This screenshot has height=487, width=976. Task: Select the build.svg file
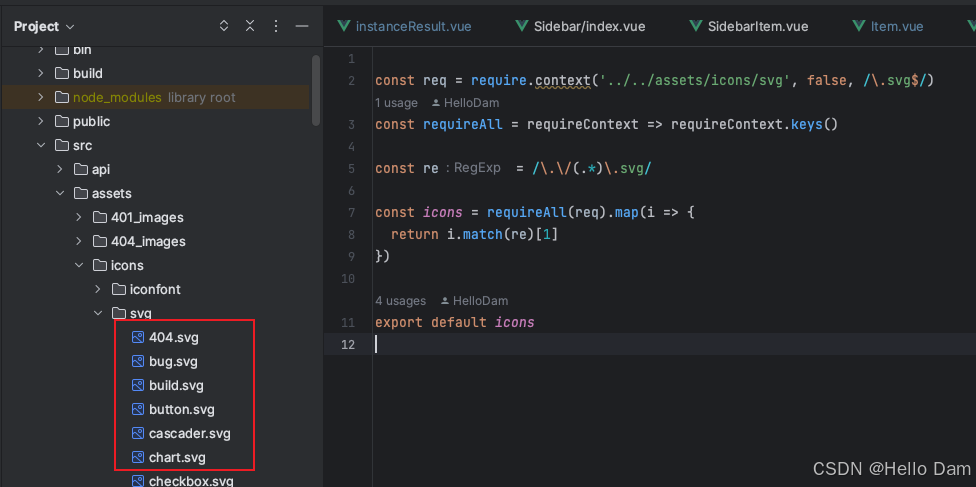(x=176, y=385)
